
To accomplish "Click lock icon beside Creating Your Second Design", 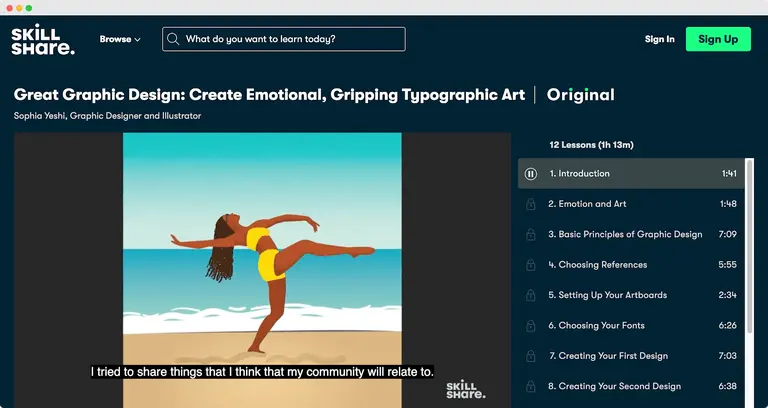I will 530,386.
